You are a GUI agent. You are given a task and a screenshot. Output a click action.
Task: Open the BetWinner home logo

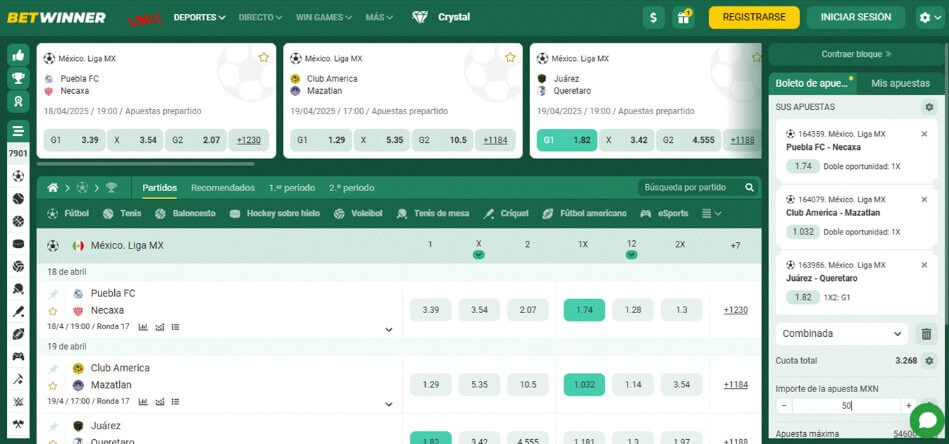56,18
